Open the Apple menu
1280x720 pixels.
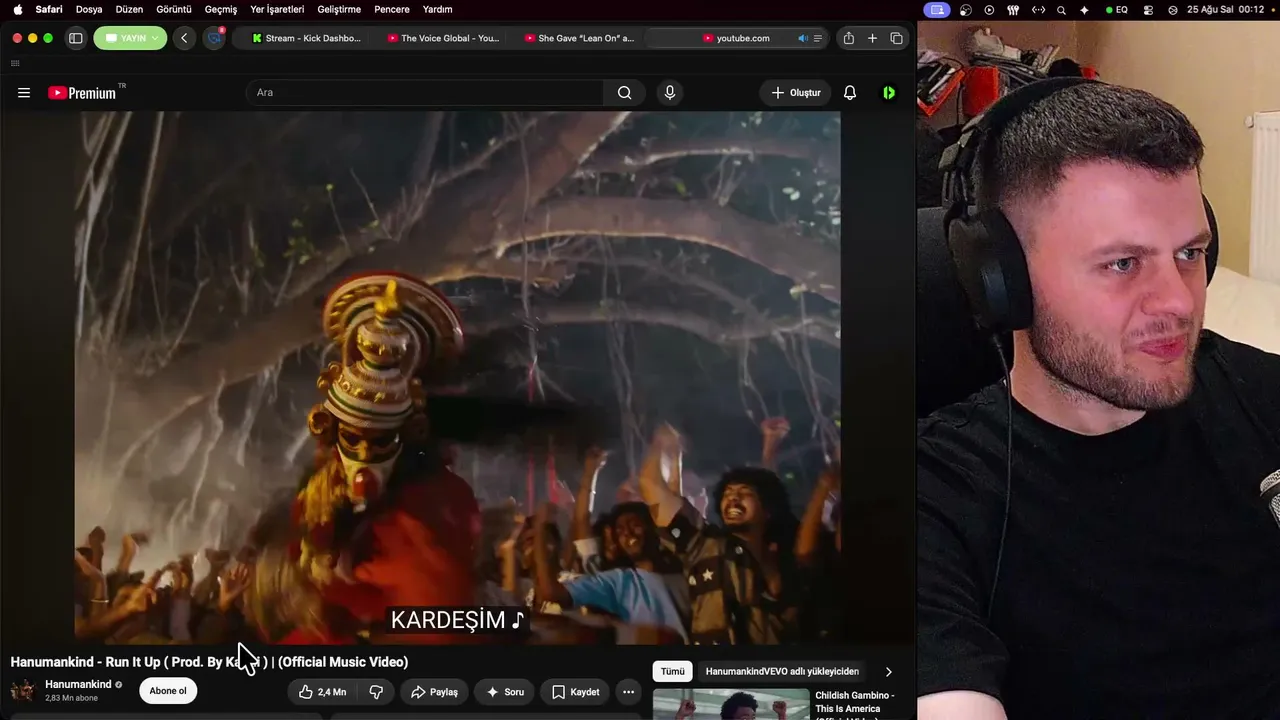point(17,9)
